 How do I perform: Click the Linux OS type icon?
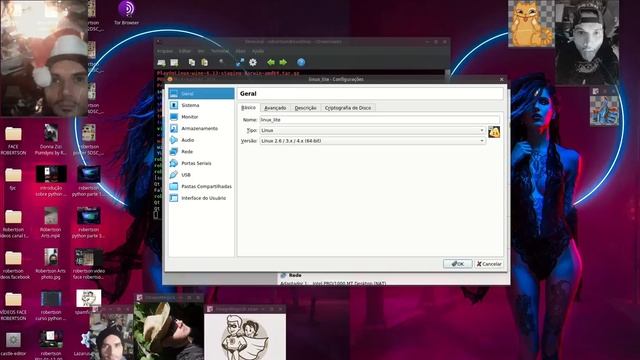coord(494,132)
